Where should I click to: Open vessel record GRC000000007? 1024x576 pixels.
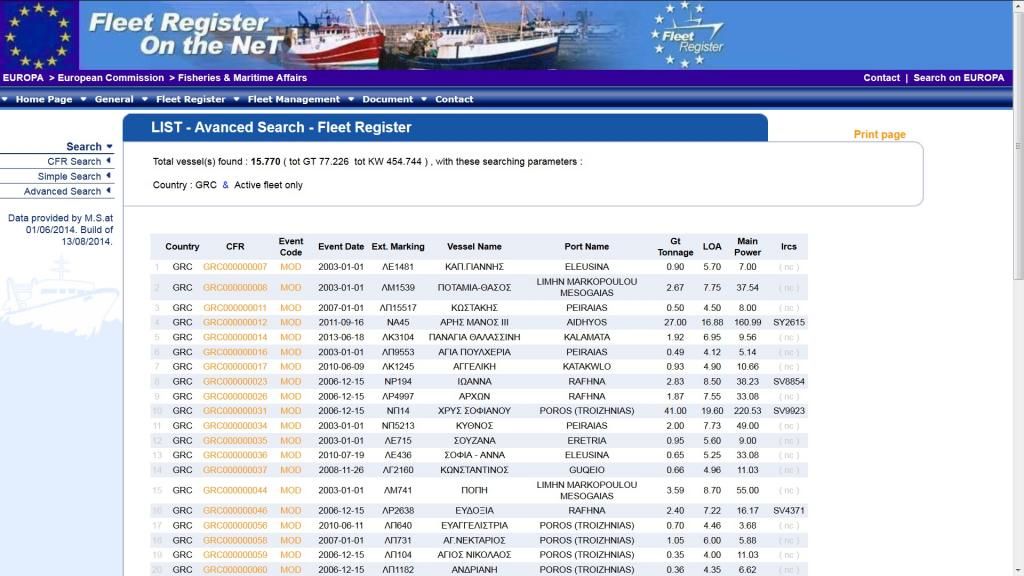235,267
